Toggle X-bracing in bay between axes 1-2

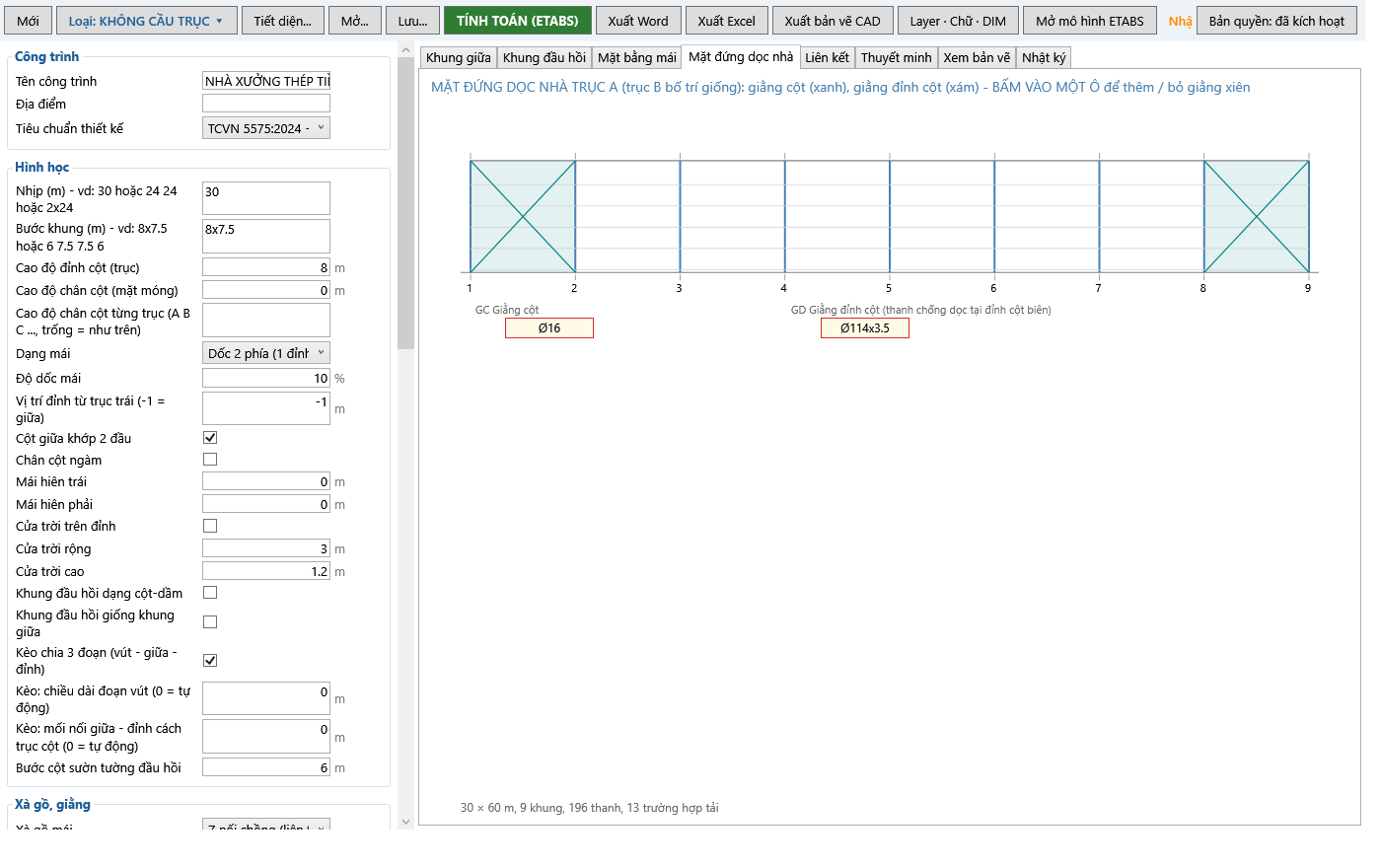click(x=523, y=217)
